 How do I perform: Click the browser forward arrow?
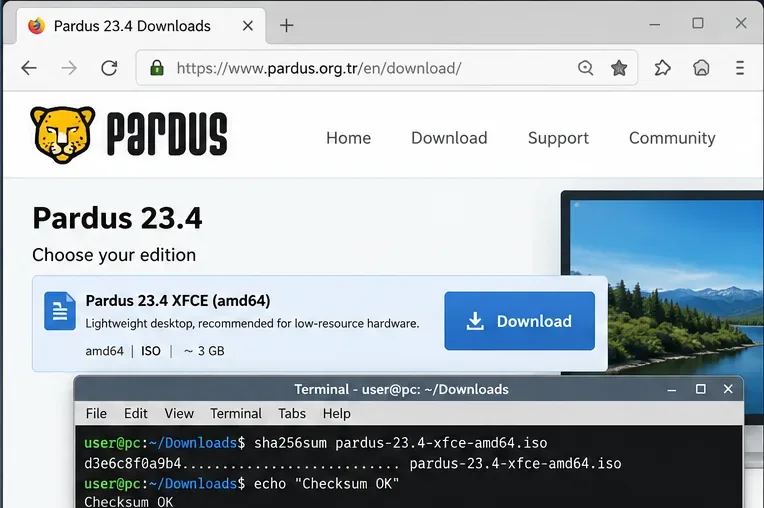tap(69, 68)
